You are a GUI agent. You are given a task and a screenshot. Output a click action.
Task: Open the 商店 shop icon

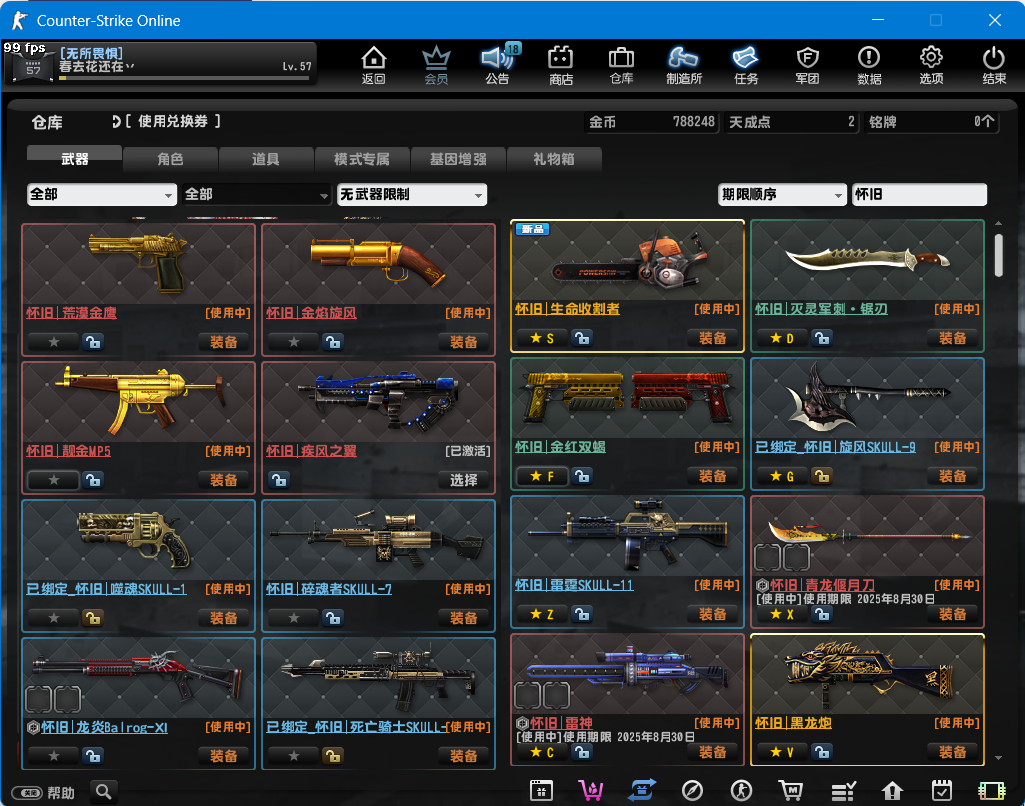(x=560, y=65)
